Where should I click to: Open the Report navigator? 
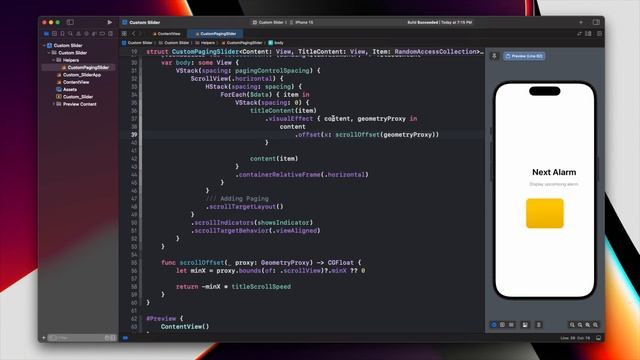[110, 33]
